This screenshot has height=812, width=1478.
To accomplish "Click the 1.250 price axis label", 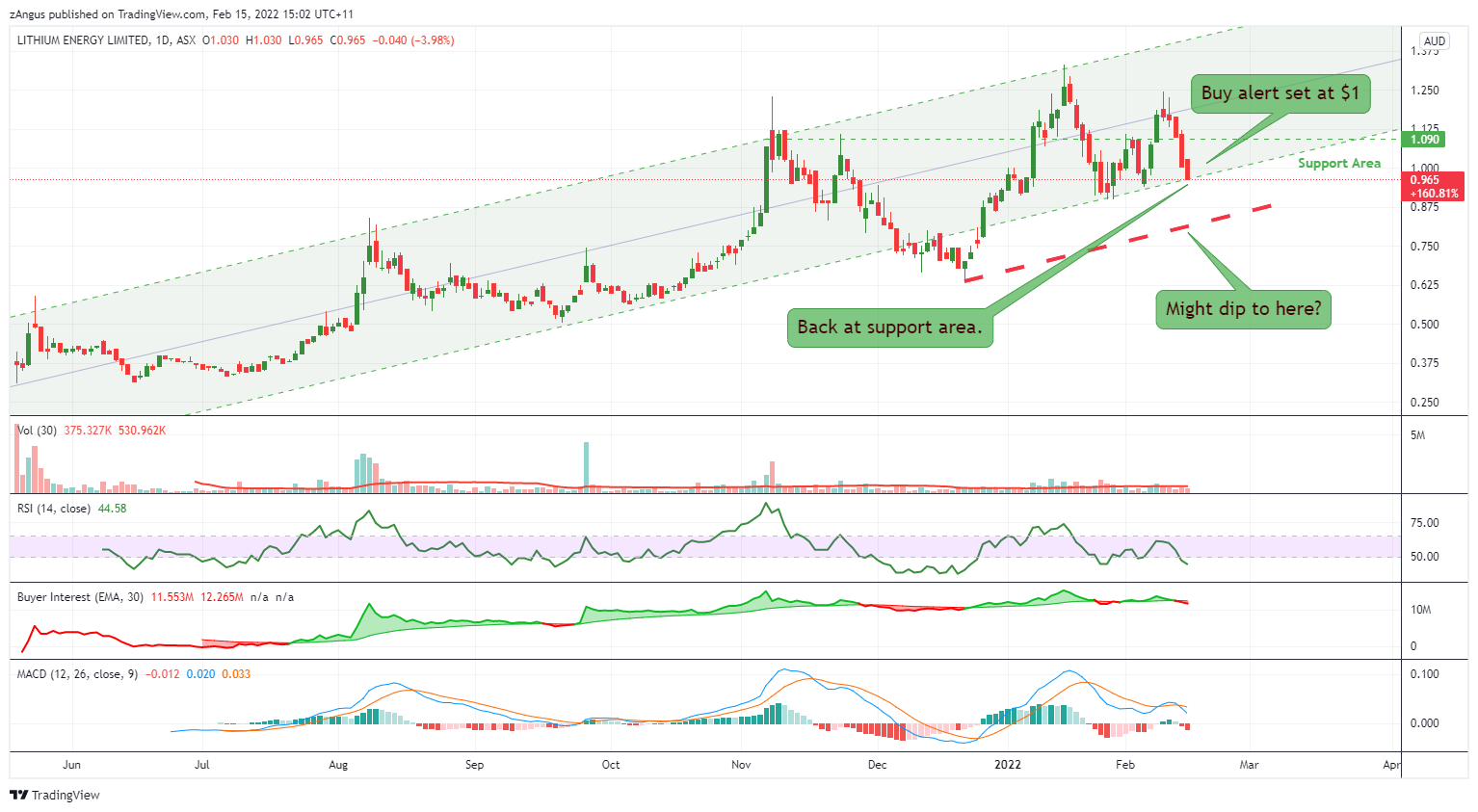I will tap(1424, 91).
